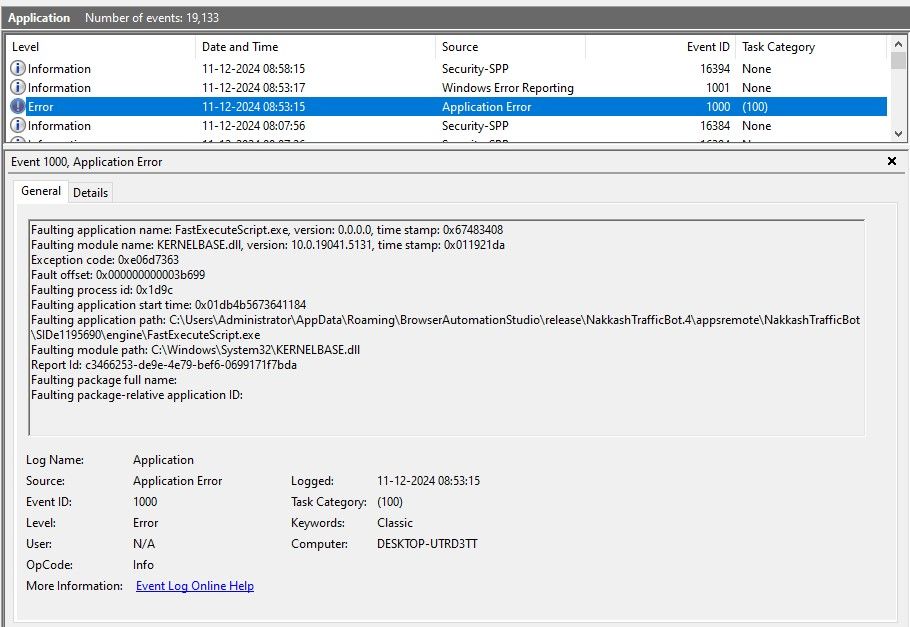910x627 pixels.
Task: Open the Event Log Online Help link
Action: point(194,586)
